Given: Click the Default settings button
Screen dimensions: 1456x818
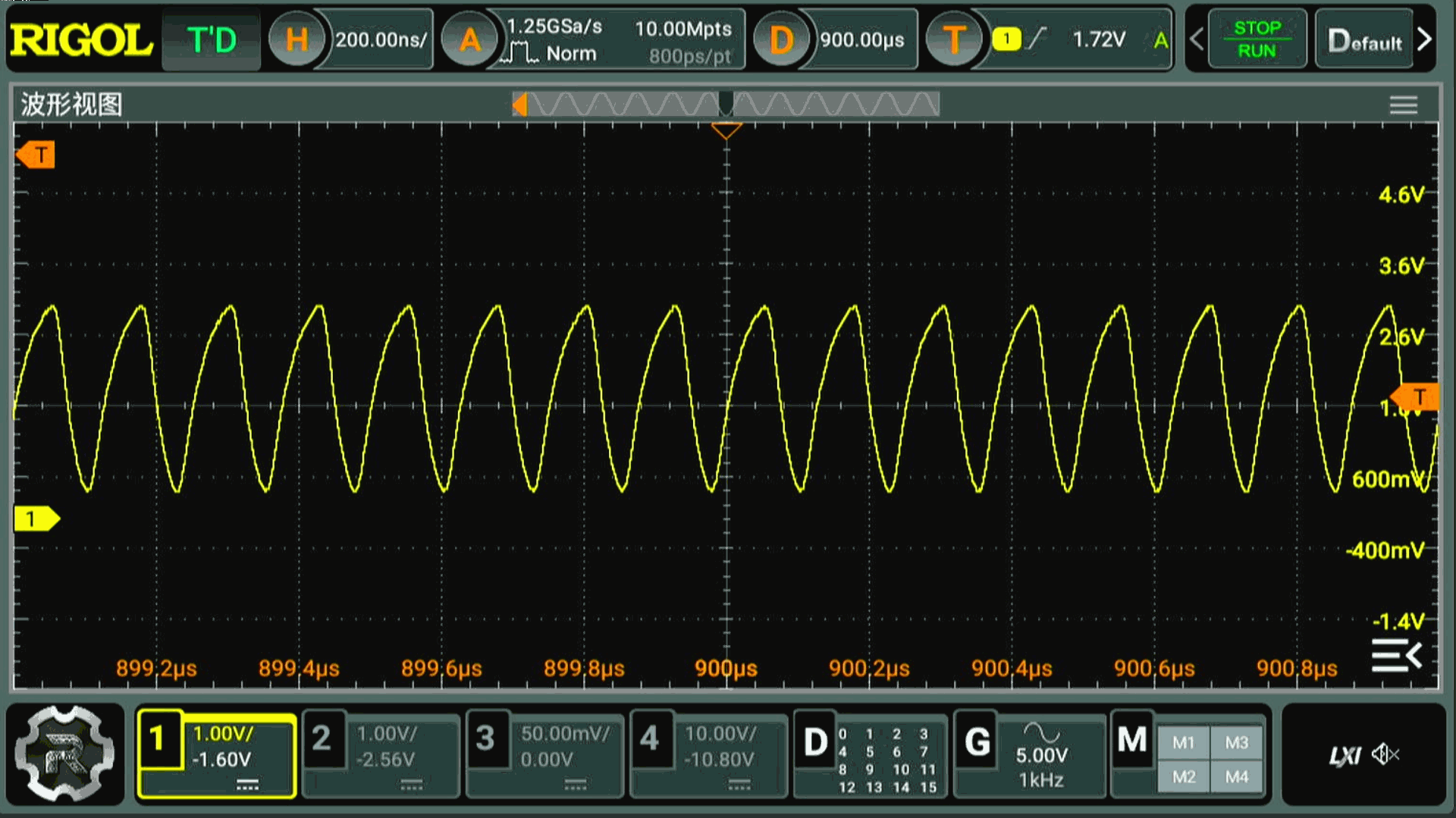Looking at the screenshot, I should click(x=1364, y=39).
